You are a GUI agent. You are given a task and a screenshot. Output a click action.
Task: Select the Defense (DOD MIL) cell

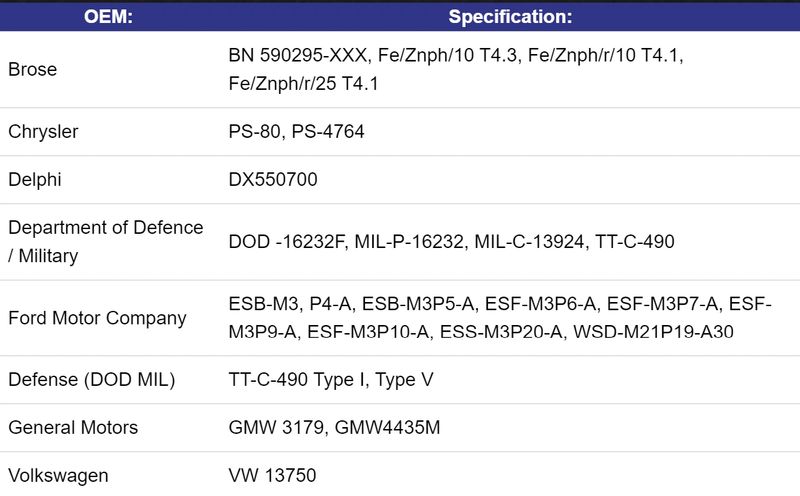pyautogui.click(x=92, y=380)
